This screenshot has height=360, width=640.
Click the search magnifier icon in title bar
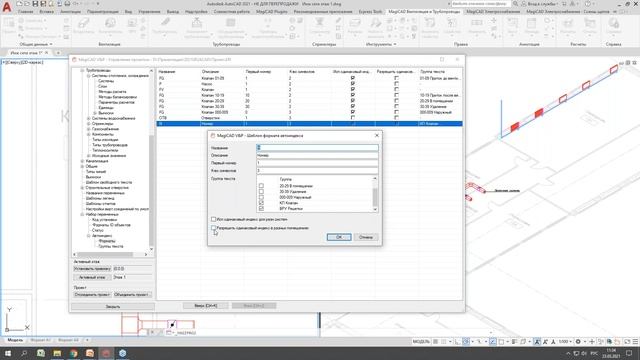(x=516, y=4)
